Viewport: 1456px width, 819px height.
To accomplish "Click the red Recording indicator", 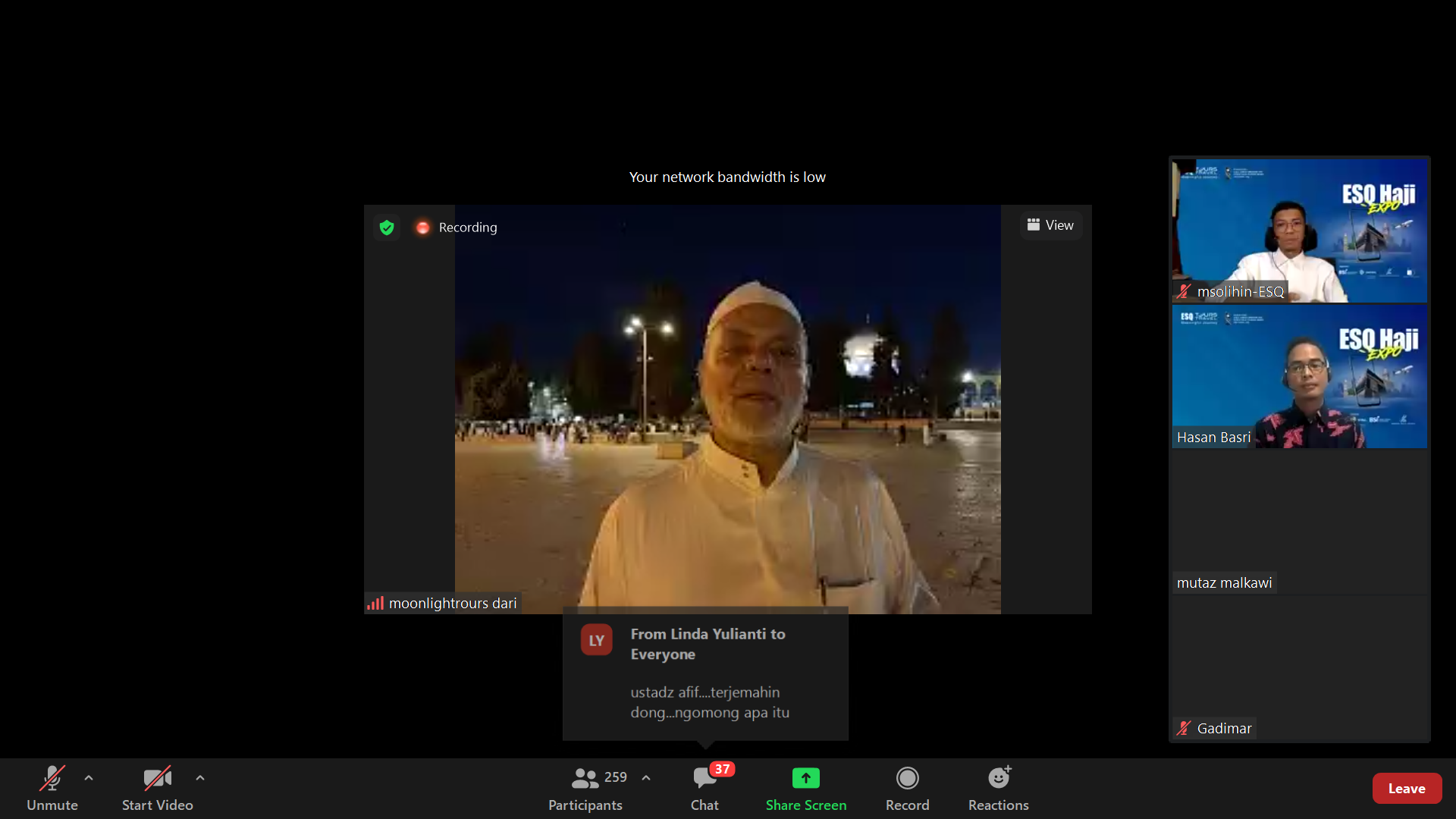I will pyautogui.click(x=456, y=227).
